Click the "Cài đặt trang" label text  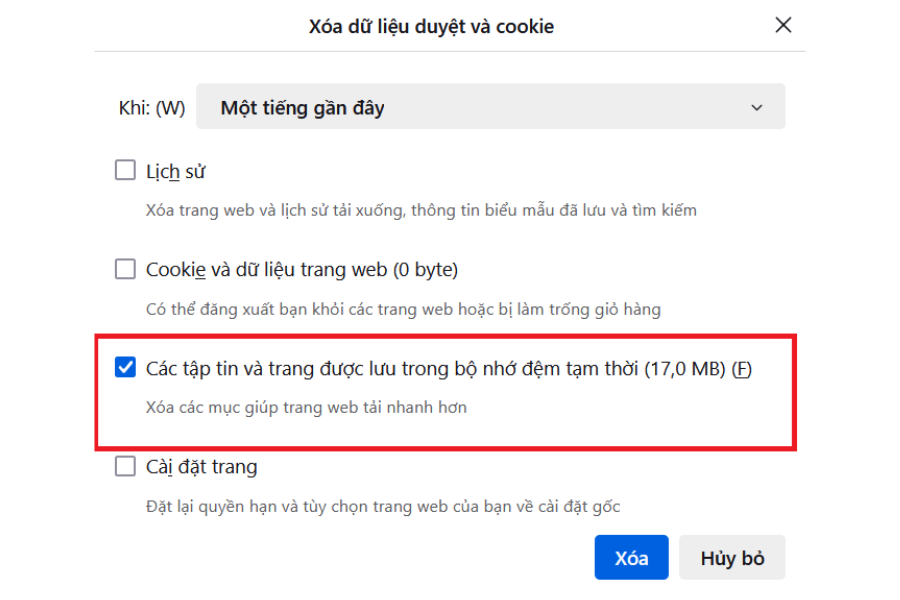click(x=202, y=466)
